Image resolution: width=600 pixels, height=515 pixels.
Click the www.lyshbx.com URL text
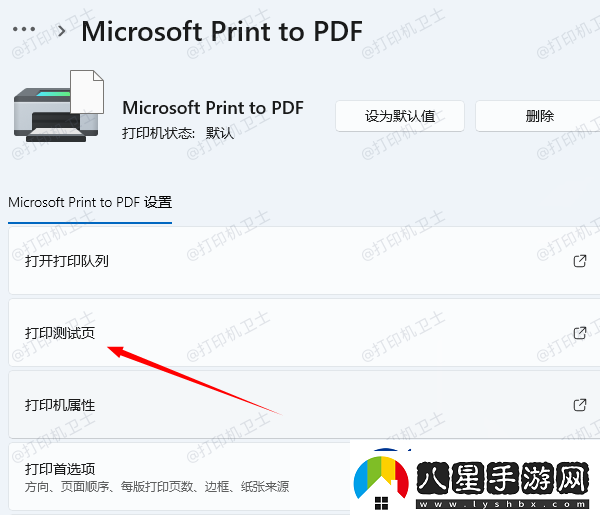coord(502,504)
